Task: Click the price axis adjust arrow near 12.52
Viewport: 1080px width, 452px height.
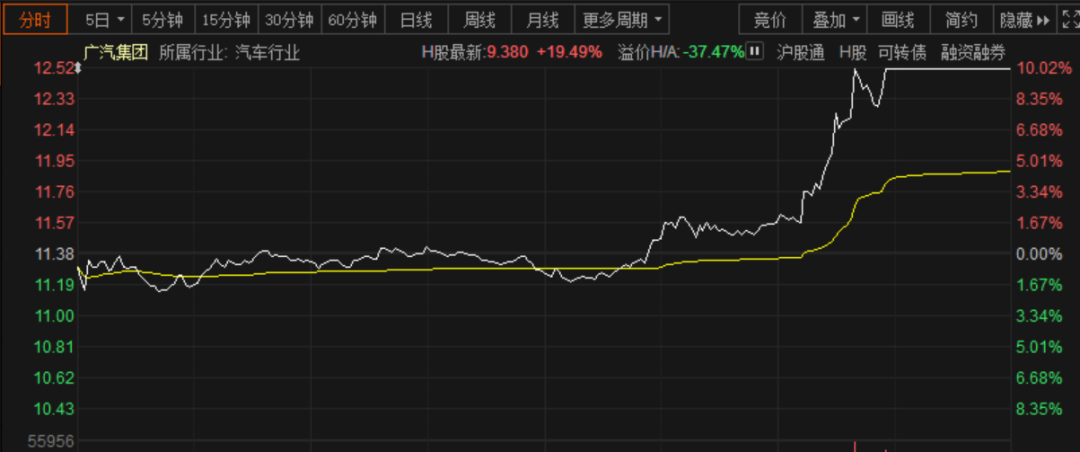Action: (x=79, y=68)
